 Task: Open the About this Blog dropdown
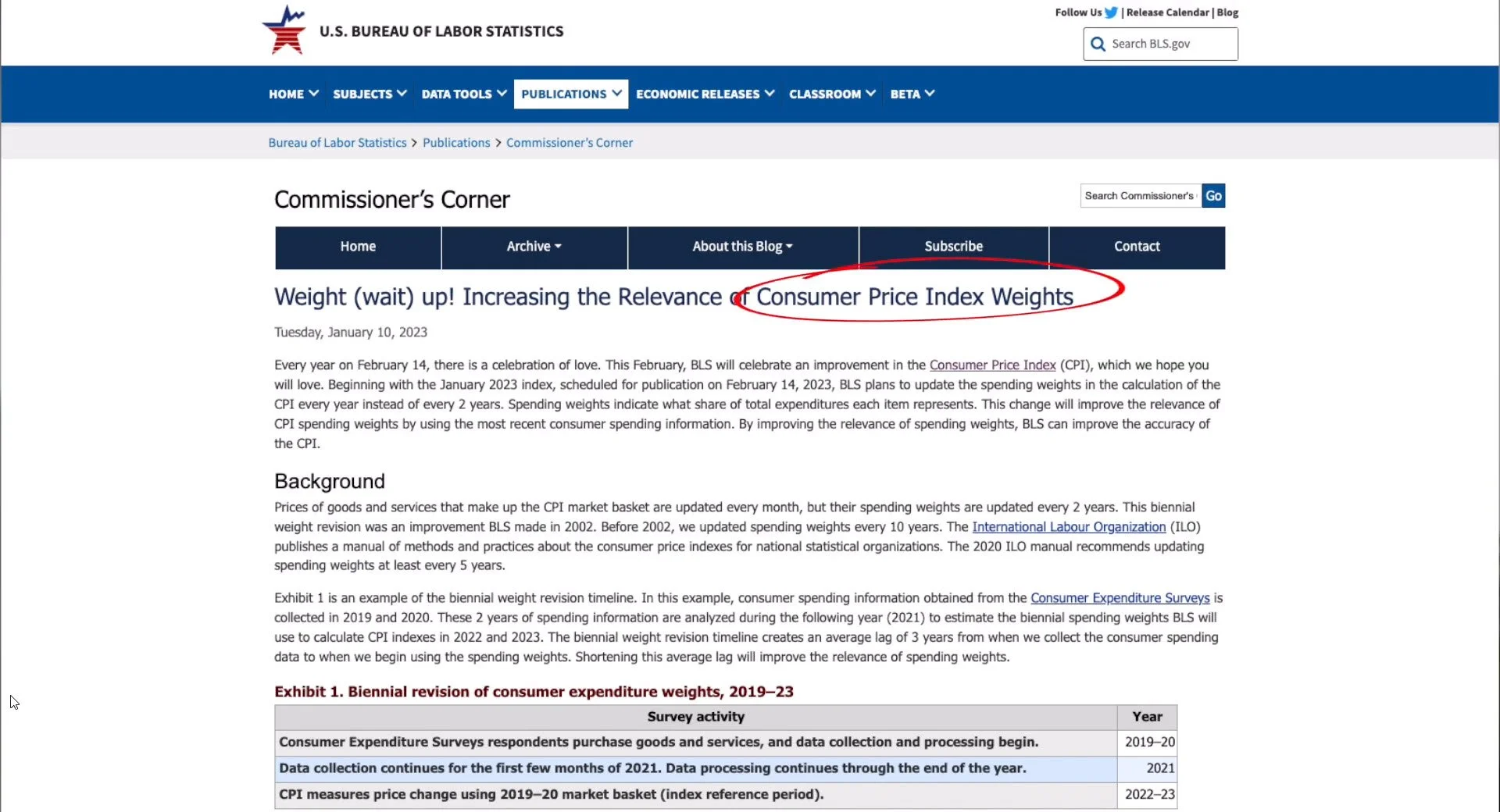click(x=742, y=247)
